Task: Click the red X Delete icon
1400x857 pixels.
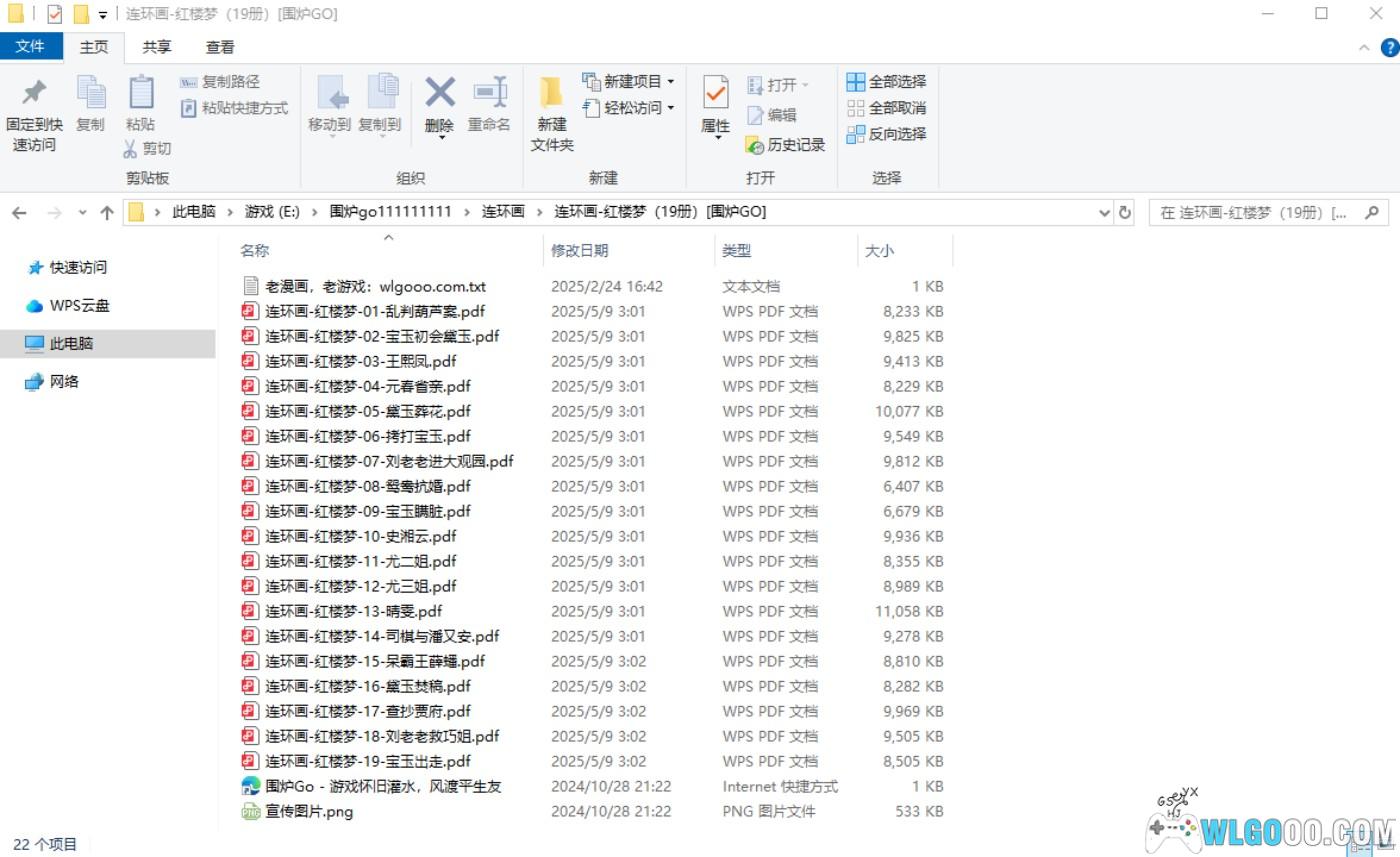Action: coord(439,94)
